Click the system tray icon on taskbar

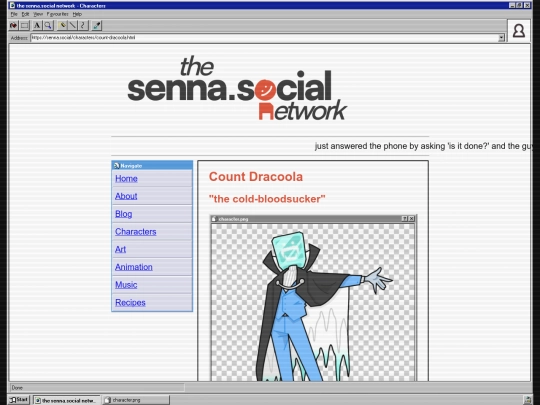pos(528,400)
